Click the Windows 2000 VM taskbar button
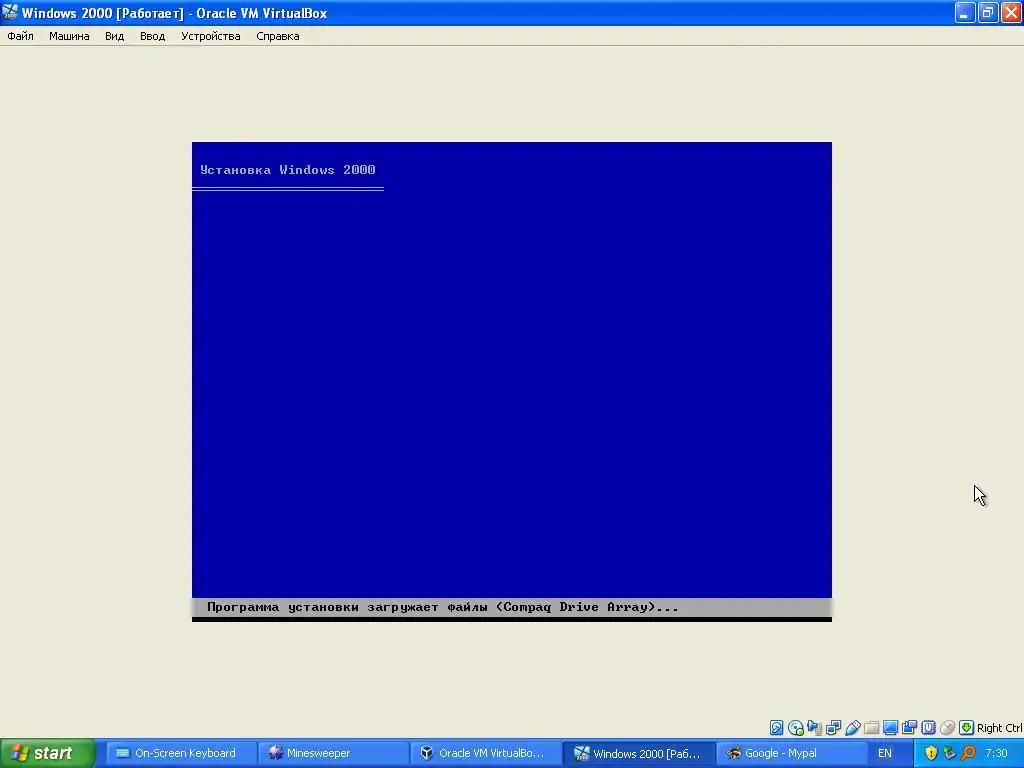Image resolution: width=1024 pixels, height=768 pixels. click(x=638, y=753)
